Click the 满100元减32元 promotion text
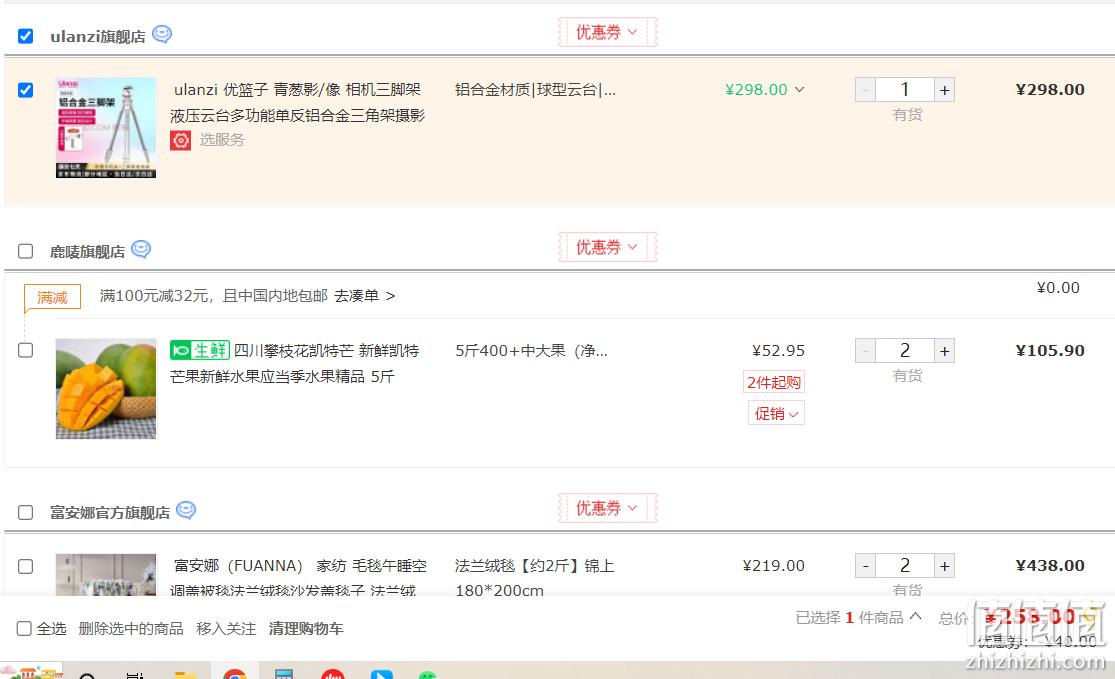Viewport: 1115px width, 679px height. [213, 296]
